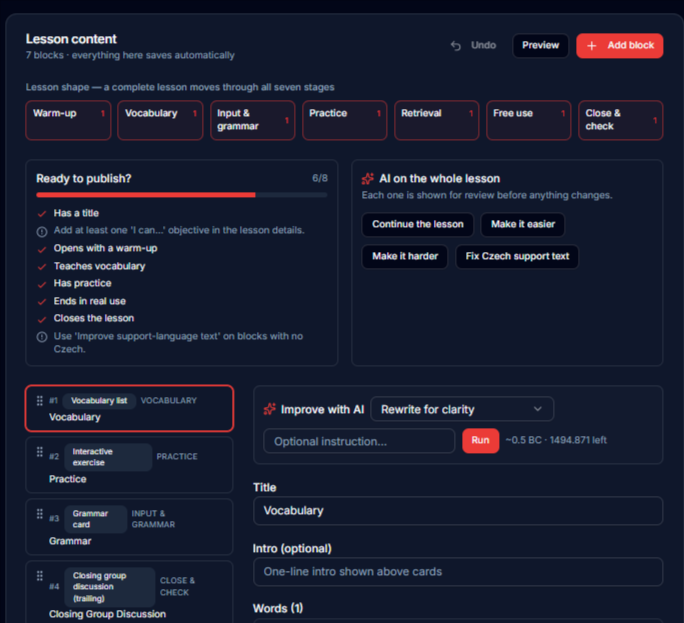Click the 6/8 publish score

320,178
